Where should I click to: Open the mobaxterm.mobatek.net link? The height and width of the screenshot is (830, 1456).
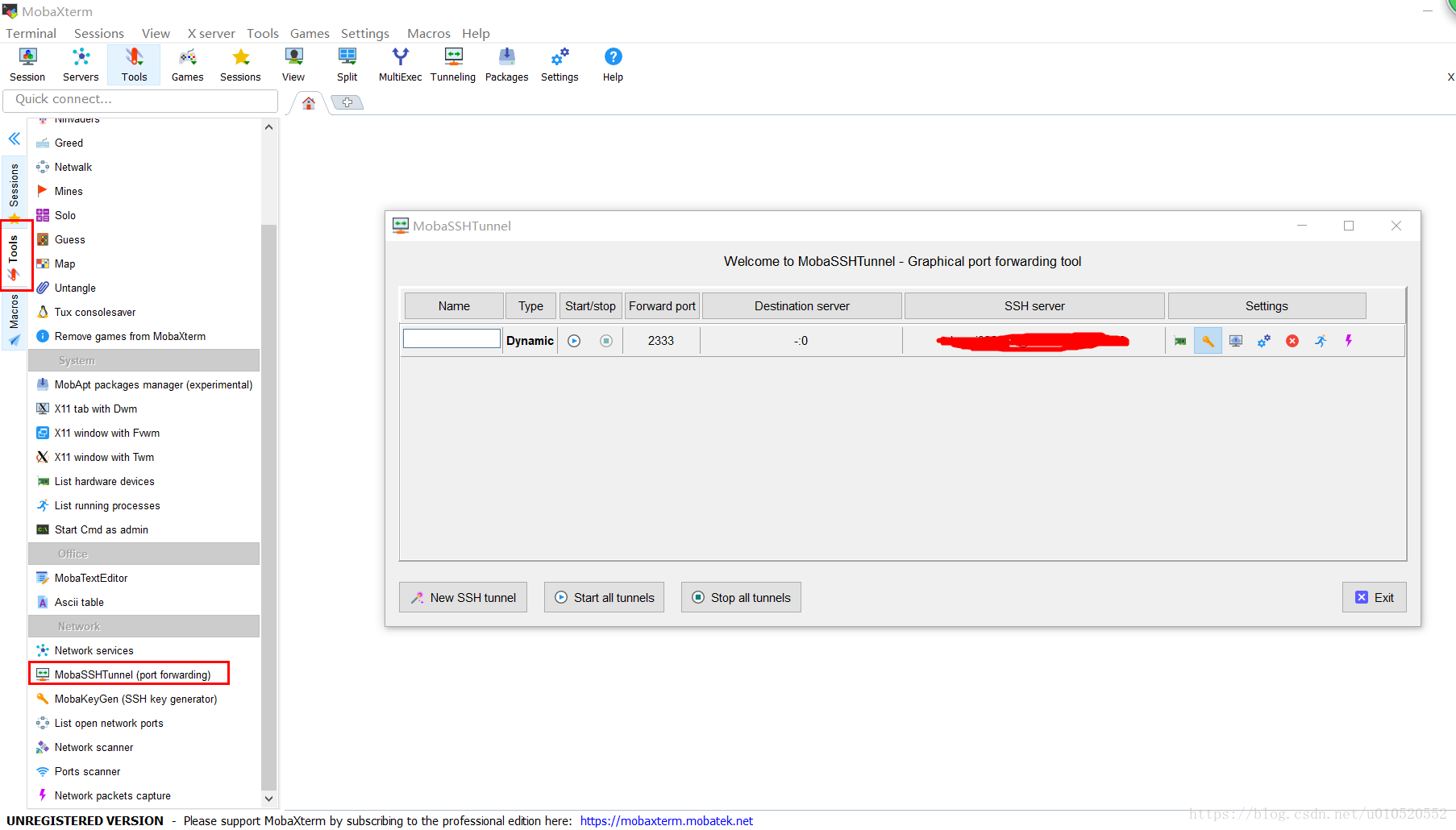pyautogui.click(x=667, y=820)
